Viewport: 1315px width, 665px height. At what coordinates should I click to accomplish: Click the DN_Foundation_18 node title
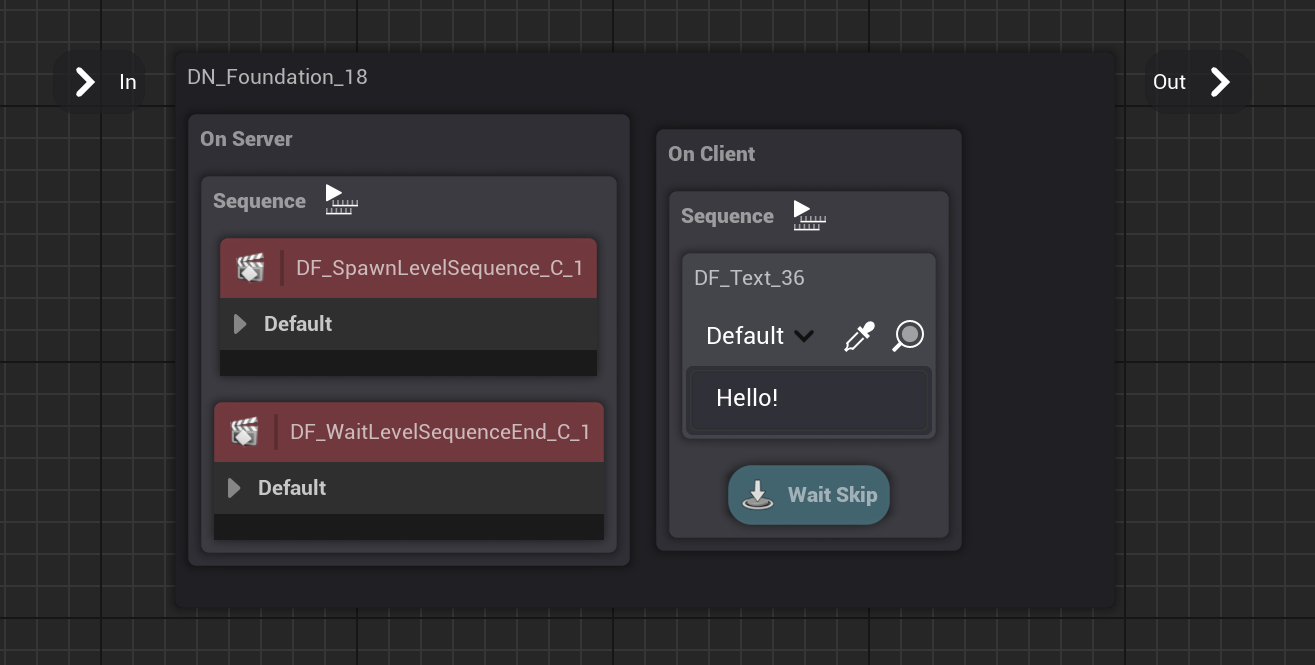277,77
